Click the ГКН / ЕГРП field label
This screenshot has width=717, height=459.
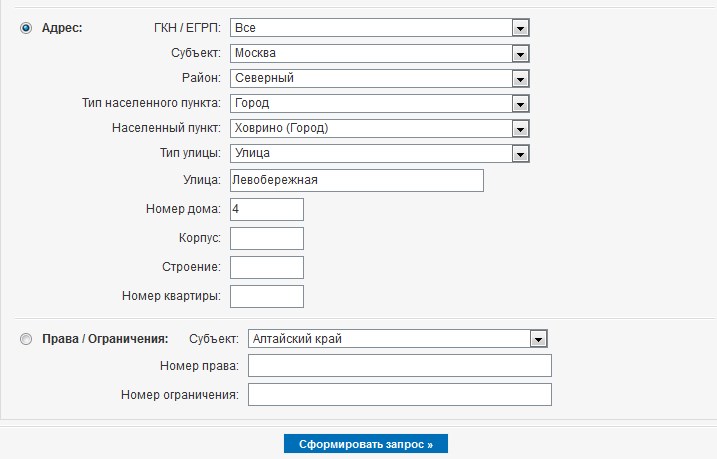(181, 28)
